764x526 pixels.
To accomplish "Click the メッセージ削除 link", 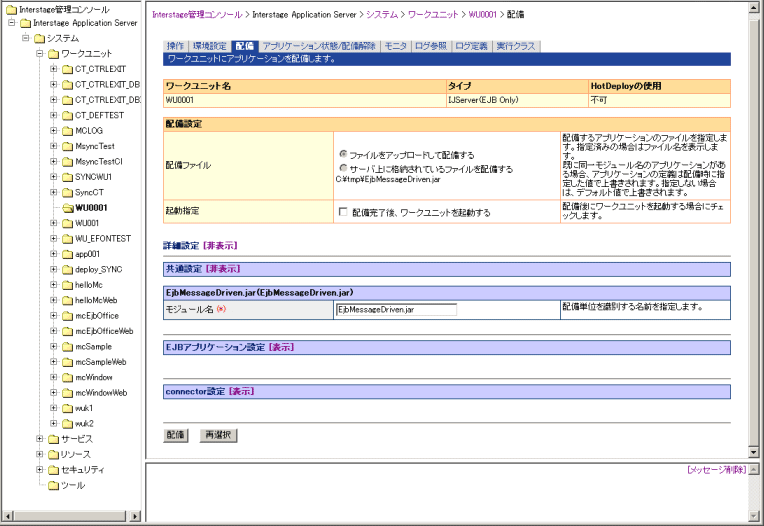I will (716, 469).
